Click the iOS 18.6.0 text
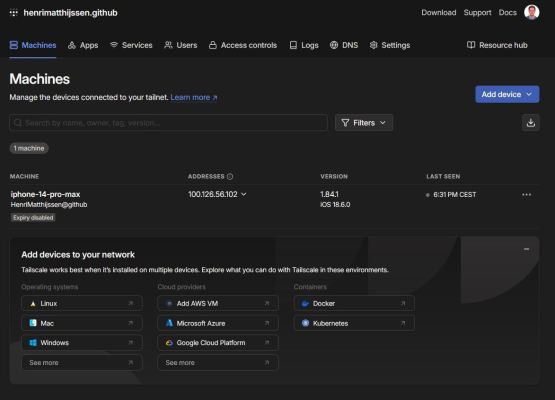Viewport: 555px width, 400px height. tap(335, 205)
